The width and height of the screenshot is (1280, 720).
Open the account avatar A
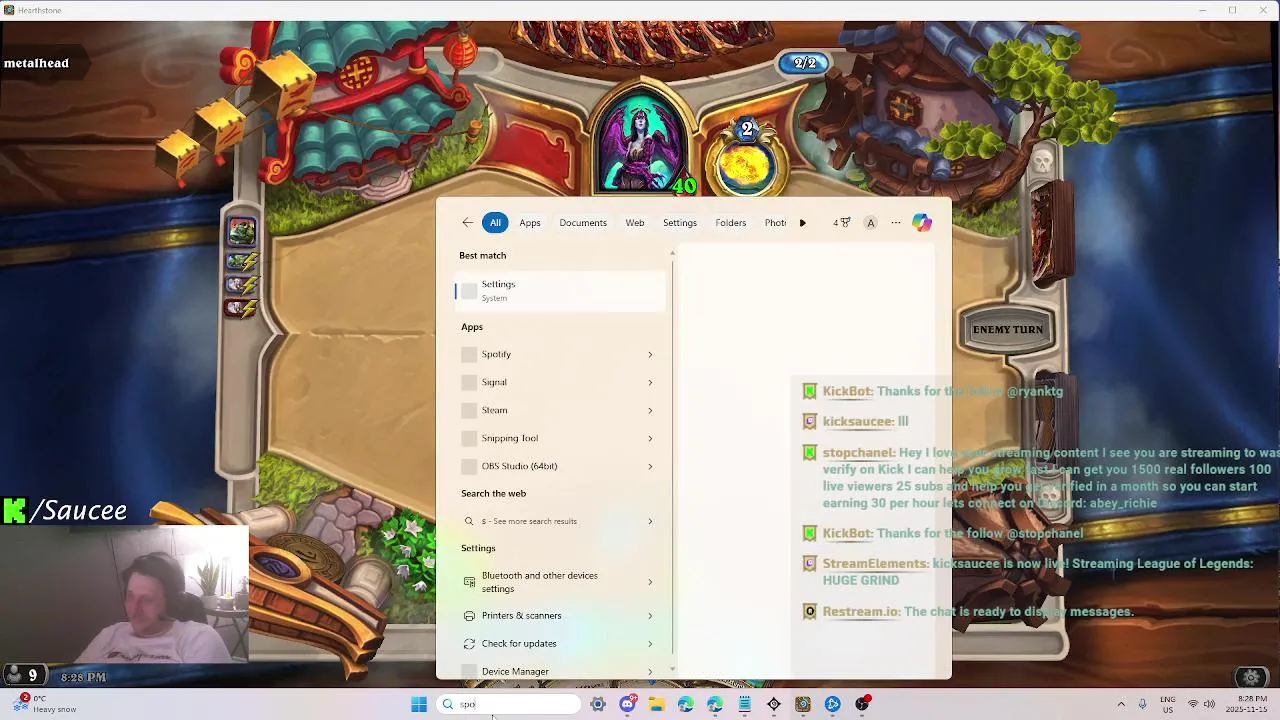coord(871,223)
